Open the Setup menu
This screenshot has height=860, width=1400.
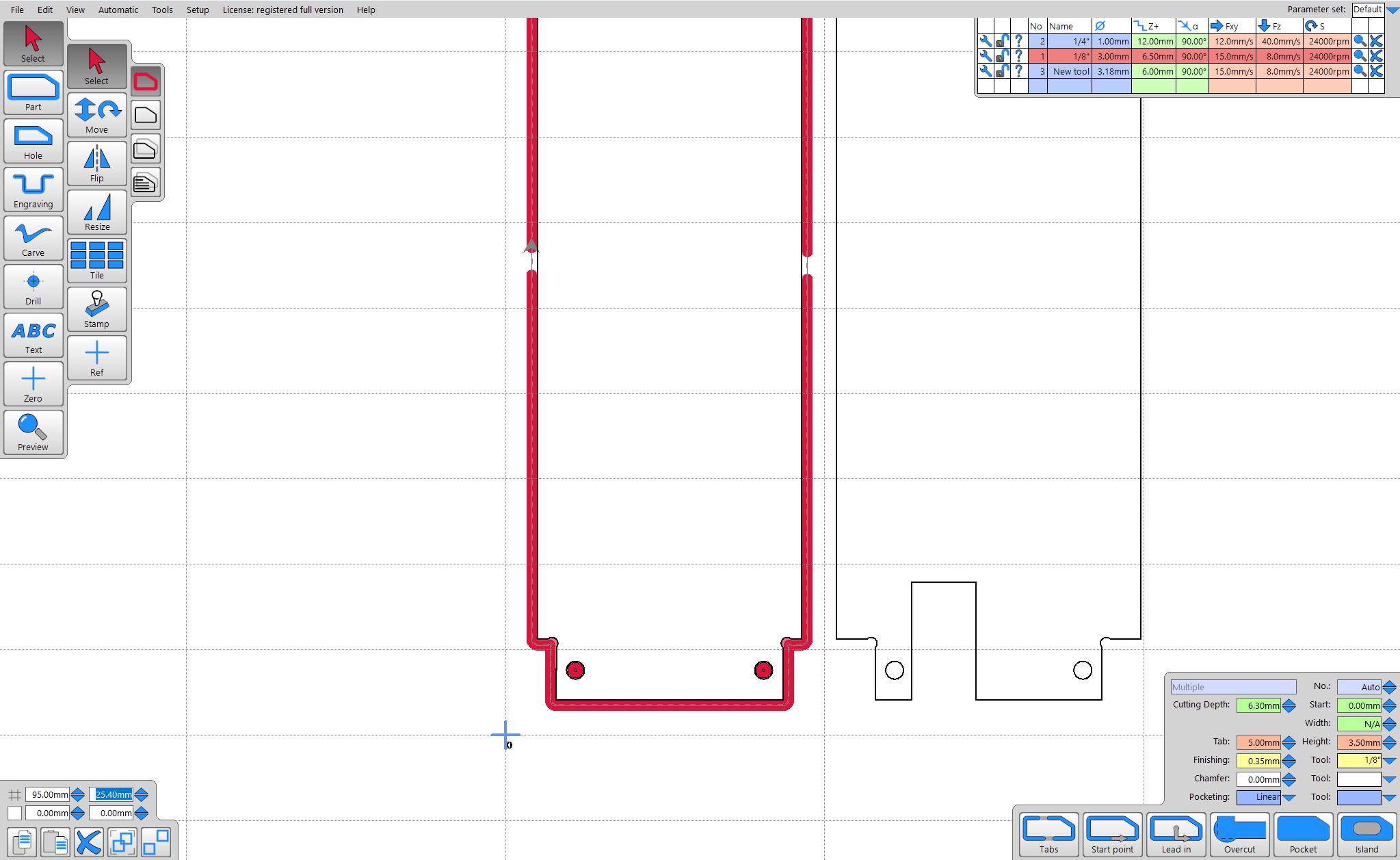[198, 10]
